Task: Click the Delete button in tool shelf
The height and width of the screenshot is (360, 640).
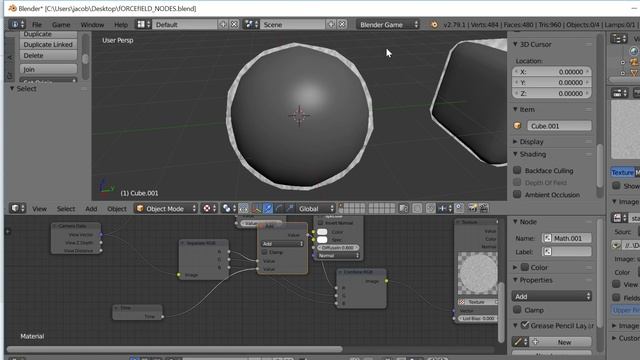Action: (x=48, y=56)
